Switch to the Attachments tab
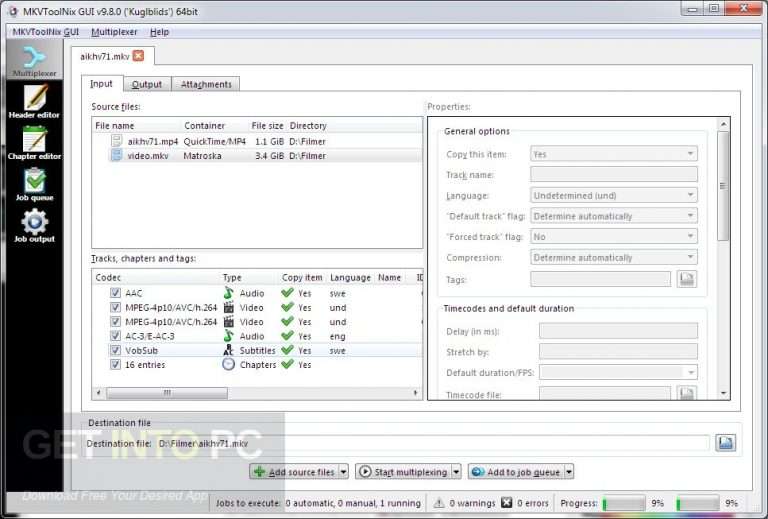Viewport: 768px width, 519px height. click(206, 84)
